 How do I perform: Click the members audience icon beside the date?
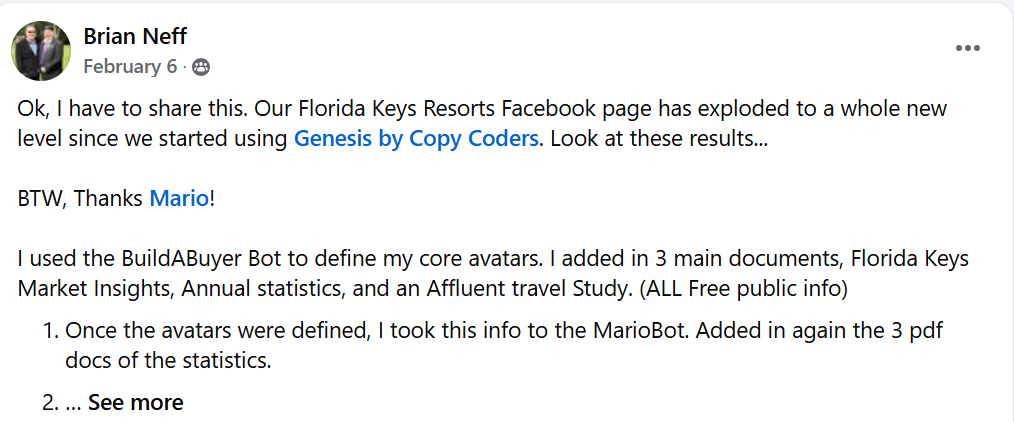pos(200,67)
